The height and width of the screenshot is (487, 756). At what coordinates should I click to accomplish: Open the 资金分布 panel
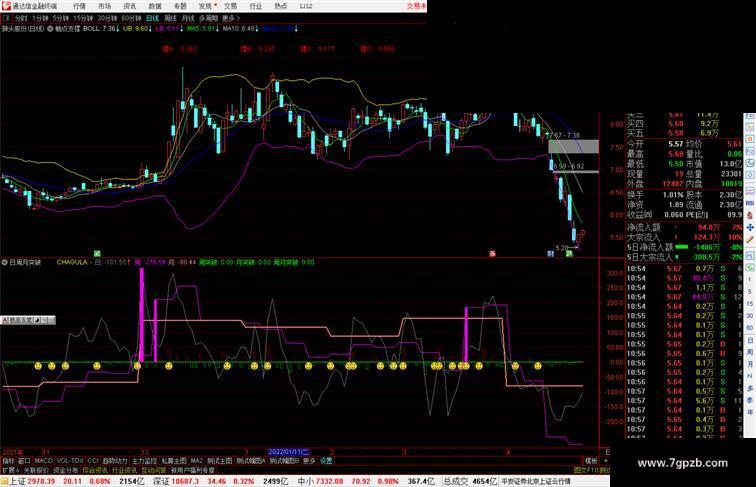tap(66, 470)
